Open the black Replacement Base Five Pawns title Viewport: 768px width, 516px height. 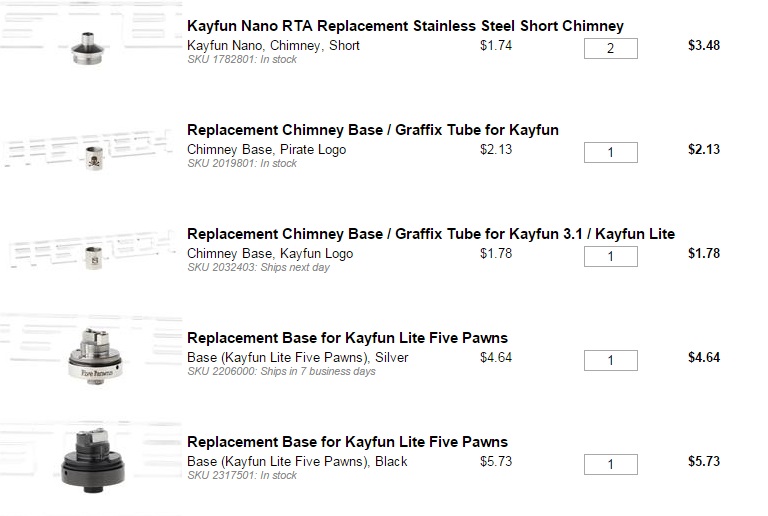(347, 442)
